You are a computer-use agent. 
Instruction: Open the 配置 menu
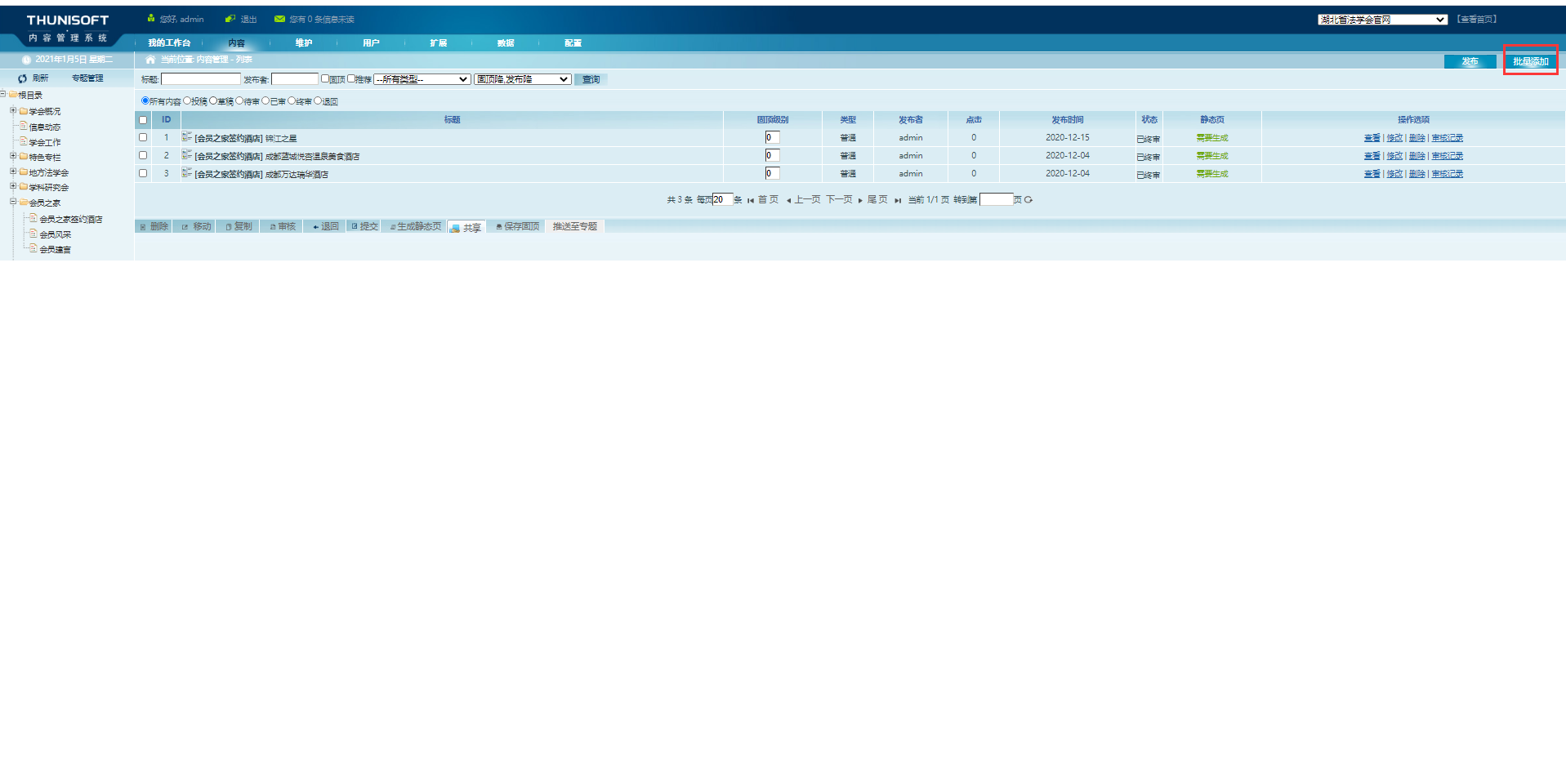[573, 42]
